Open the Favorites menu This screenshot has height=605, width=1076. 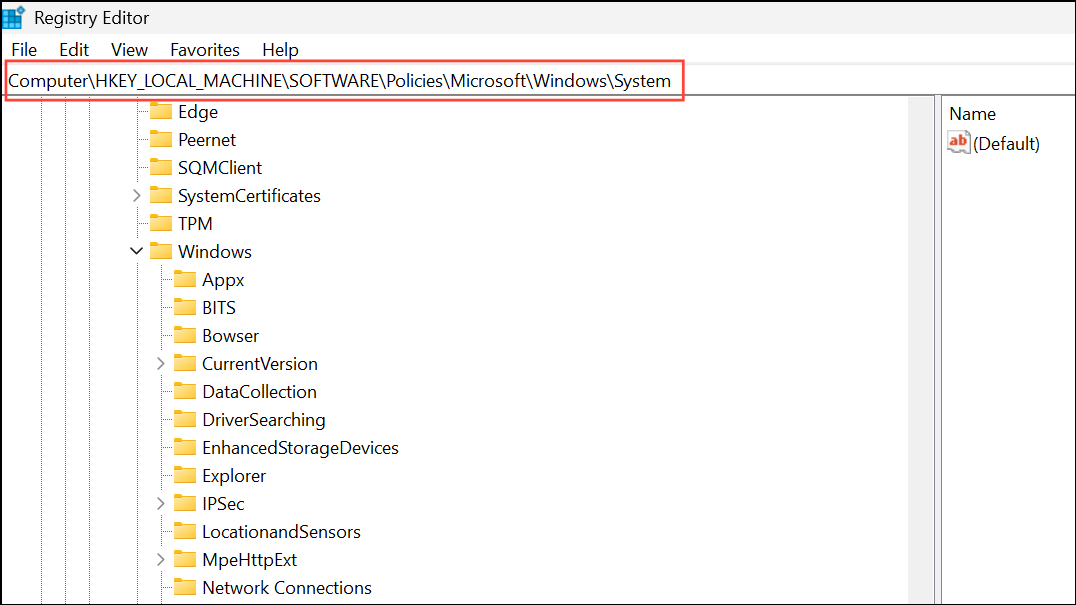[204, 49]
